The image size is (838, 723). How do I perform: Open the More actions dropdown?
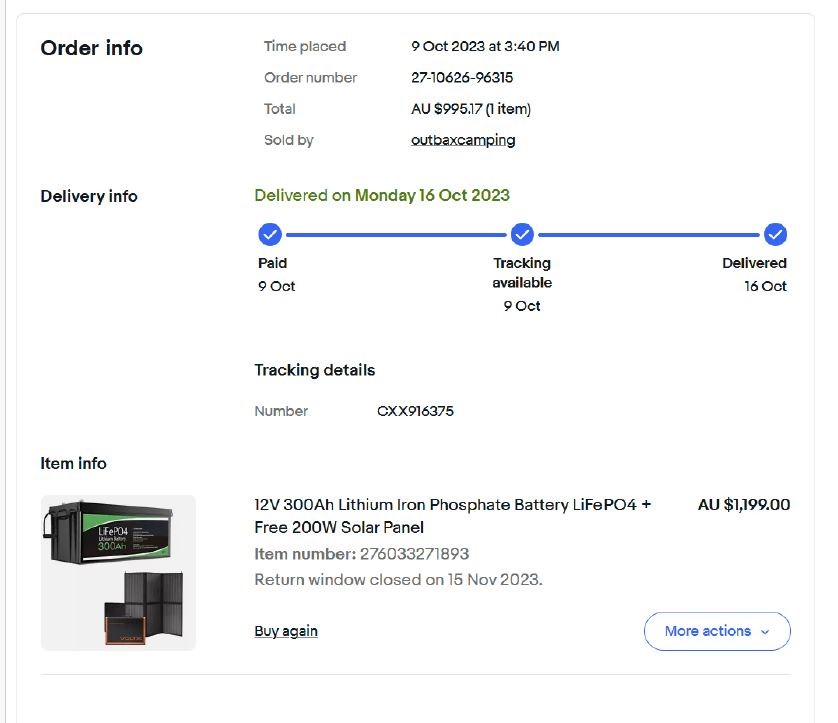717,631
